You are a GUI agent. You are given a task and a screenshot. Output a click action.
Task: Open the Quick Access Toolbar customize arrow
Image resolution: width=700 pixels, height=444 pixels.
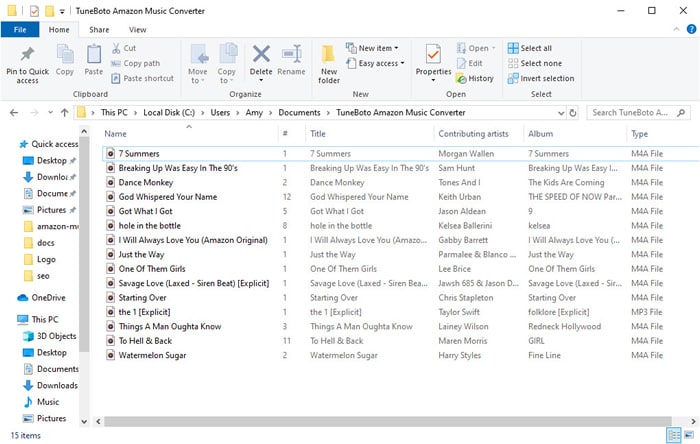(62, 11)
